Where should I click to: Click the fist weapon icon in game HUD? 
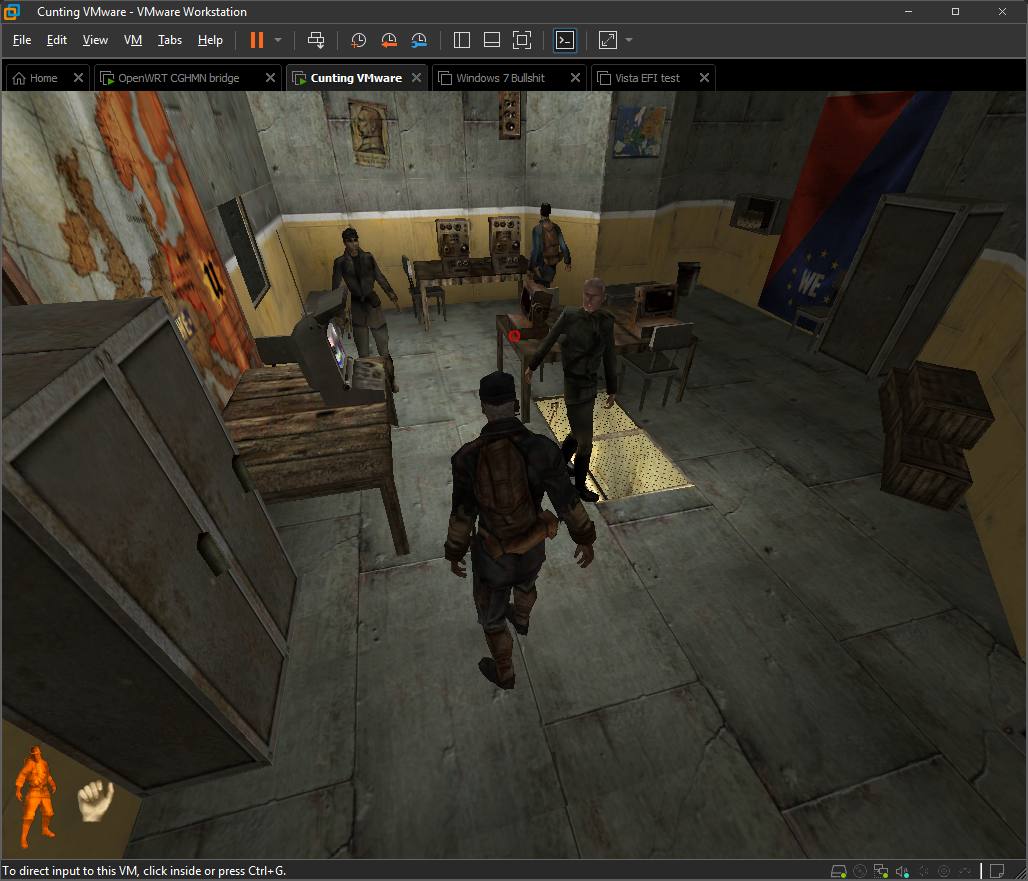96,800
